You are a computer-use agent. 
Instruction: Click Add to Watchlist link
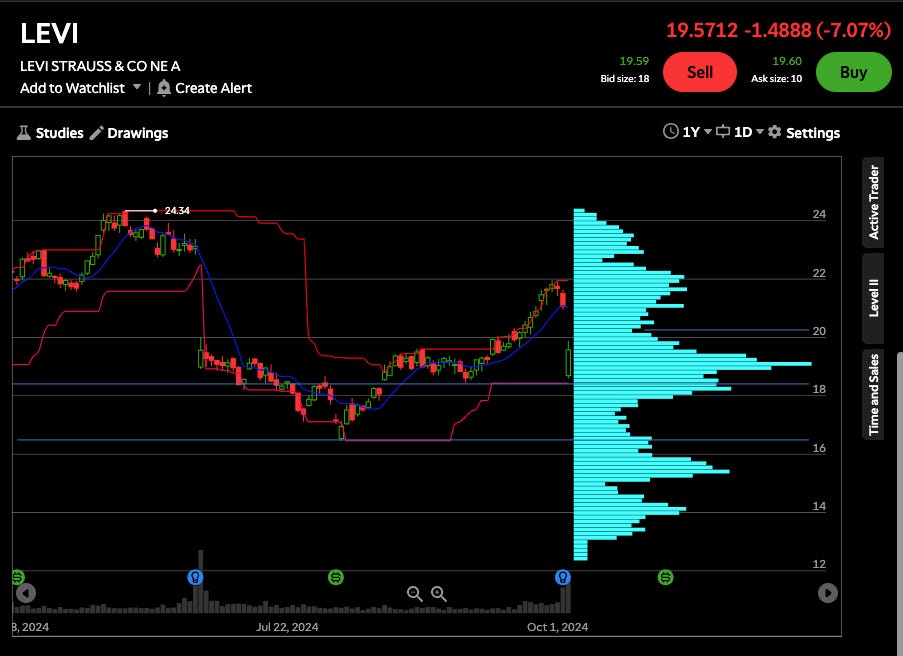73,88
